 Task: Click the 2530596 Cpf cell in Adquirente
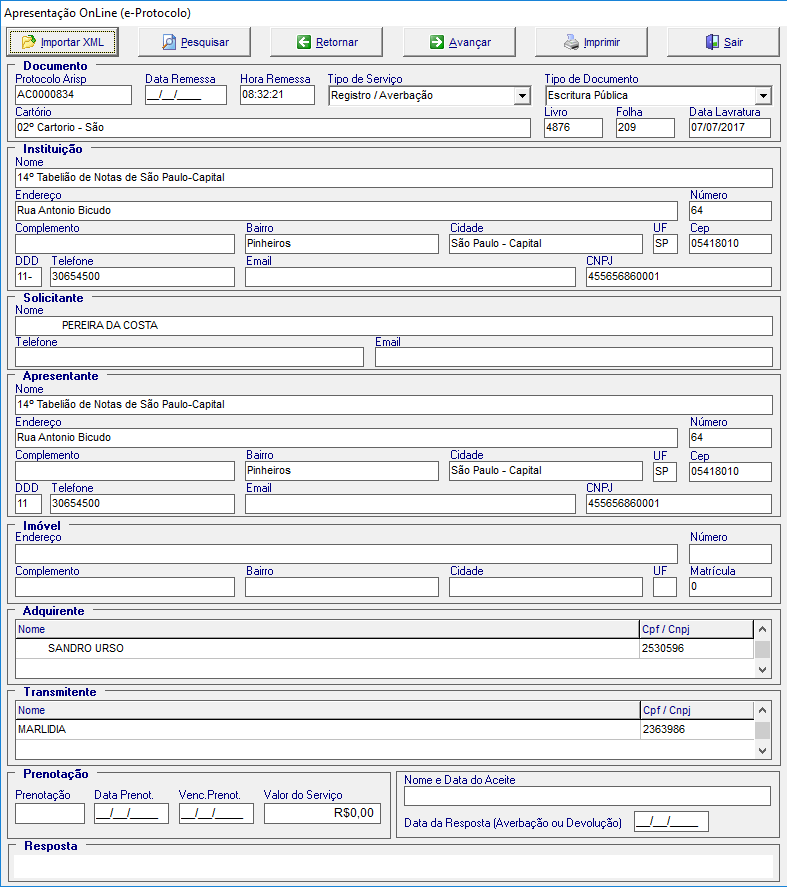[x=696, y=649]
